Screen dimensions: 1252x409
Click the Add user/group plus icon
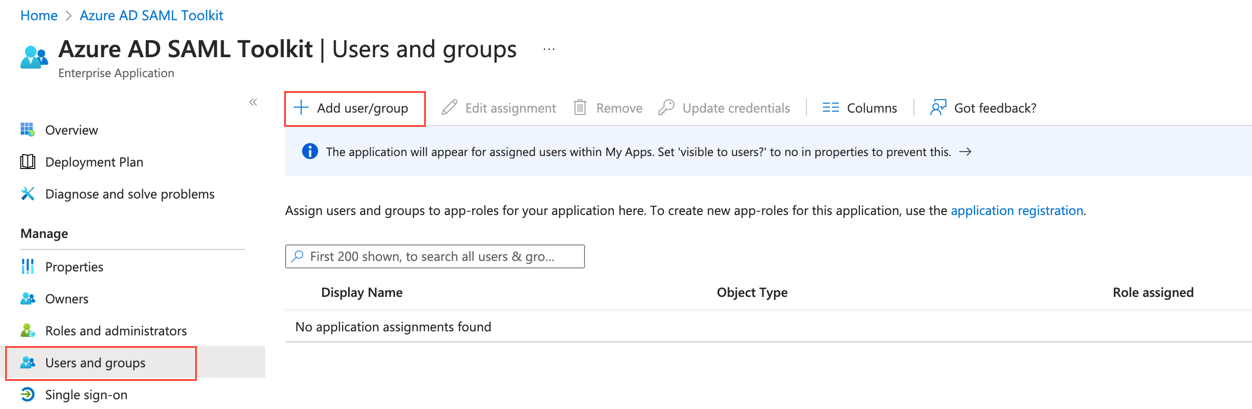coord(301,108)
